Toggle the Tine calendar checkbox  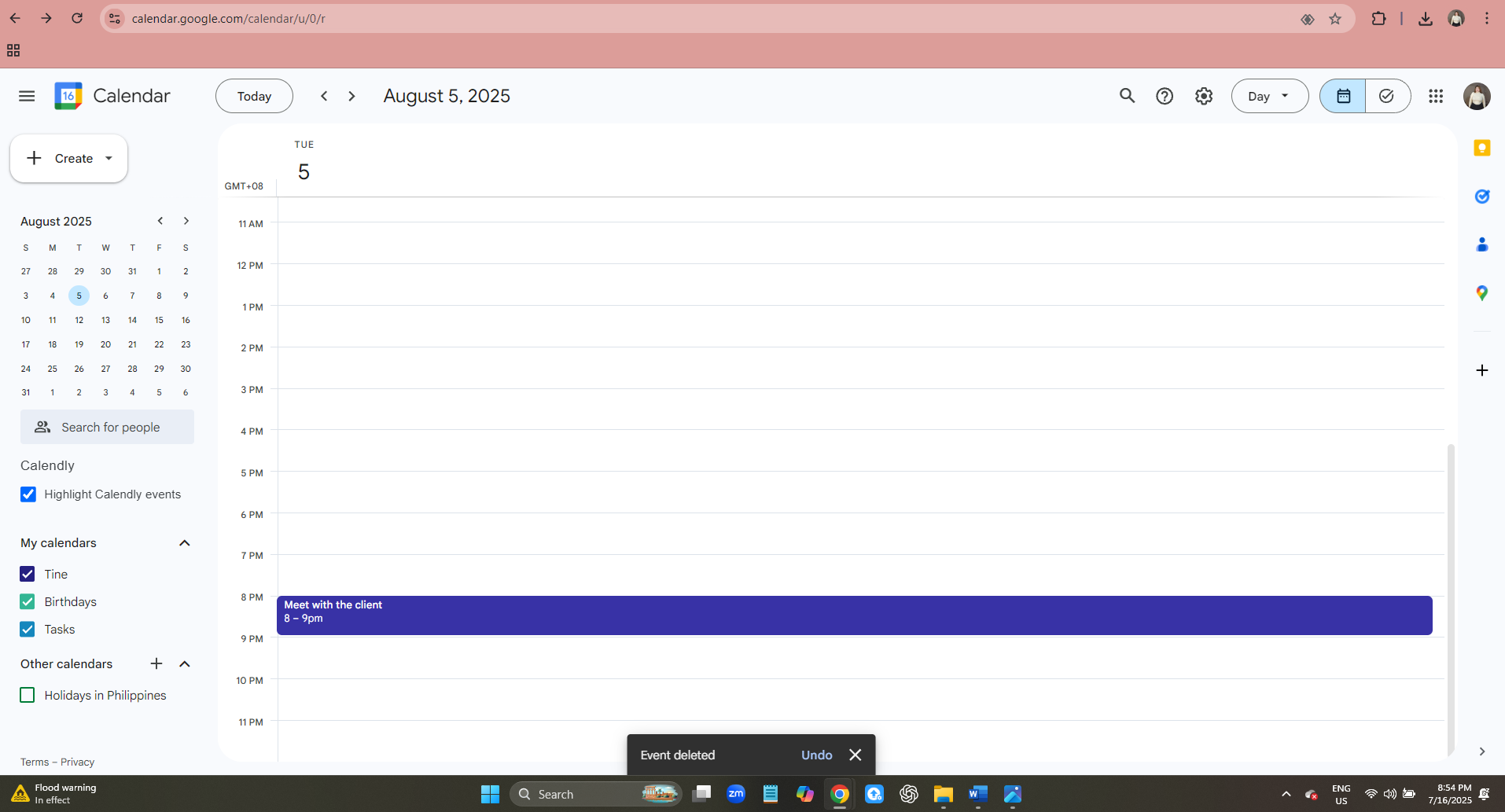point(28,574)
